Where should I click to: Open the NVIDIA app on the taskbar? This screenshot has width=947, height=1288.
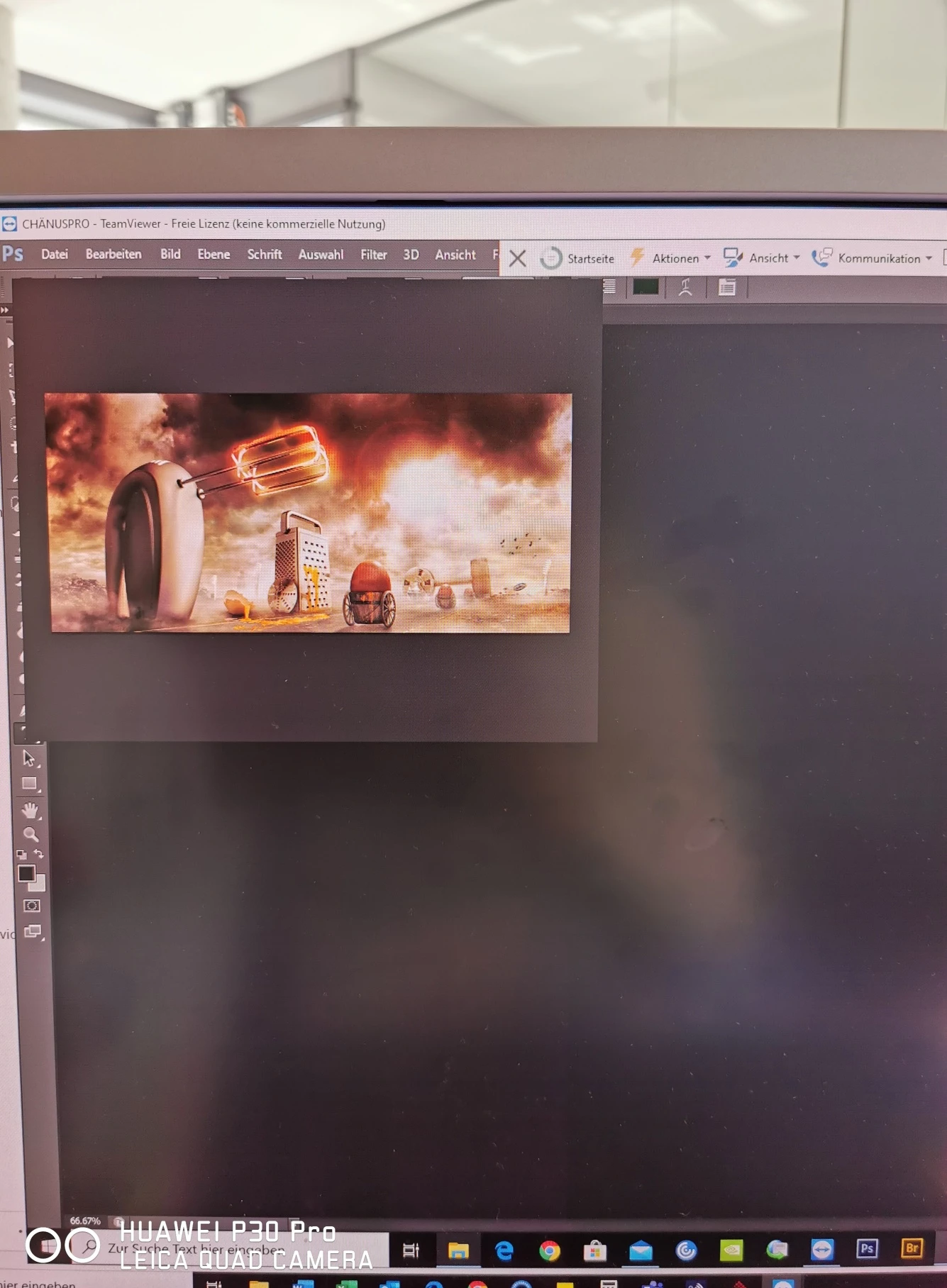click(731, 1250)
